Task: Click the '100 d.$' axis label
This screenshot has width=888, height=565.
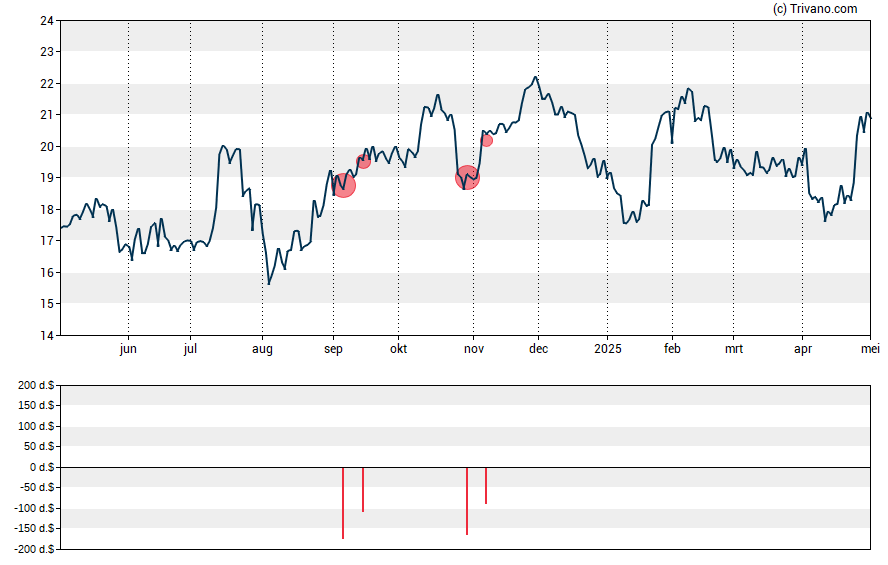Action: pos(36,426)
